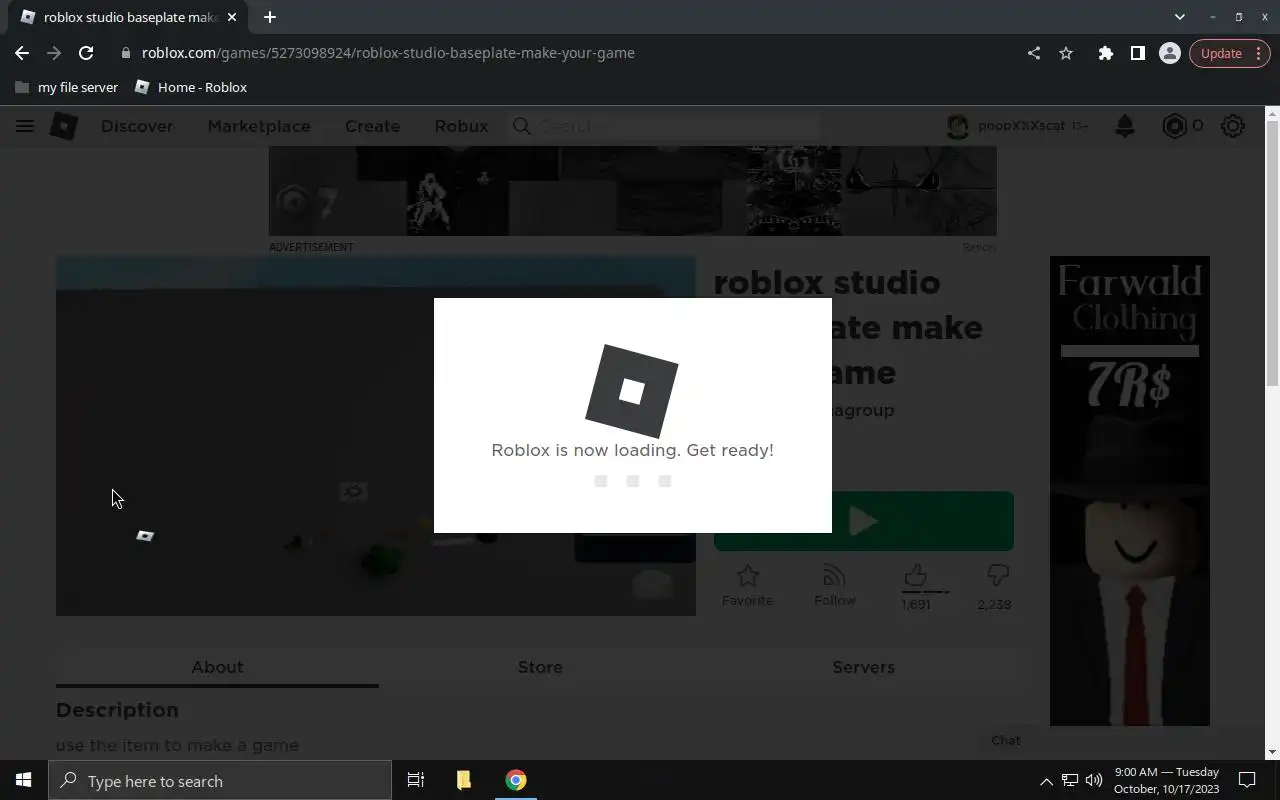Open Task View on the taskbar
This screenshot has height=800, width=1280.
pyautogui.click(x=416, y=780)
